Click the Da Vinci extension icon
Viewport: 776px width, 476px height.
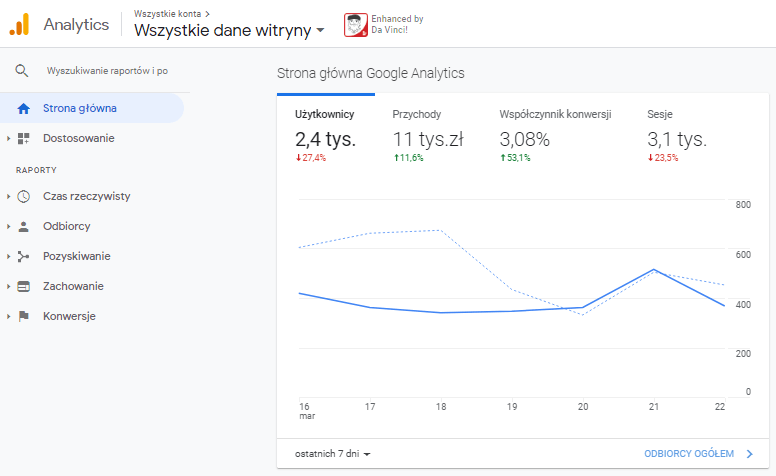pos(355,25)
